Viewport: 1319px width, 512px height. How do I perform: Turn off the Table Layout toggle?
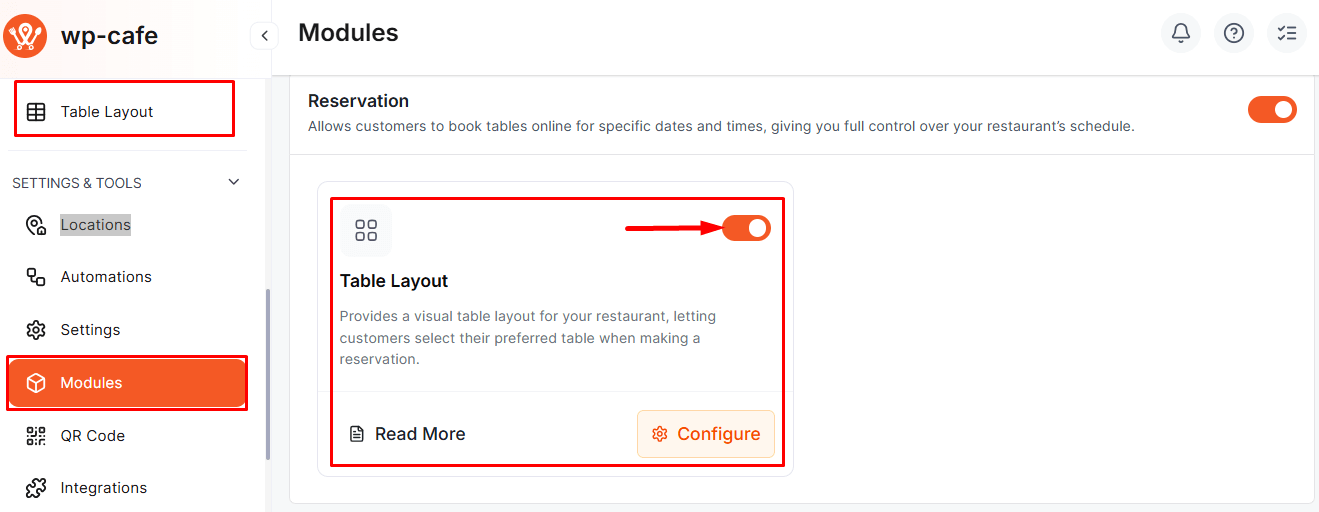(746, 229)
